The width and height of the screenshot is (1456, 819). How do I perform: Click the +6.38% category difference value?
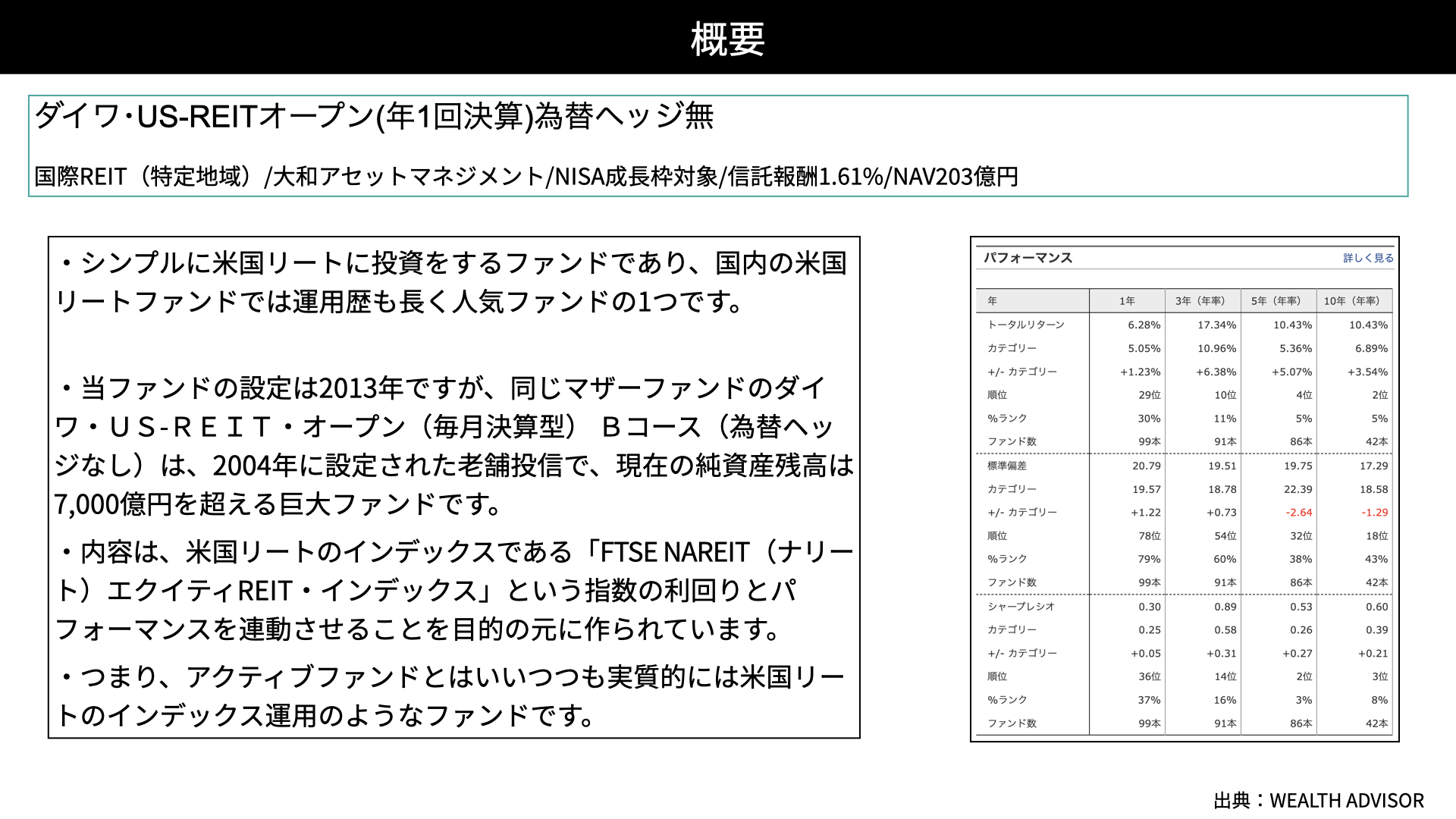[1216, 372]
